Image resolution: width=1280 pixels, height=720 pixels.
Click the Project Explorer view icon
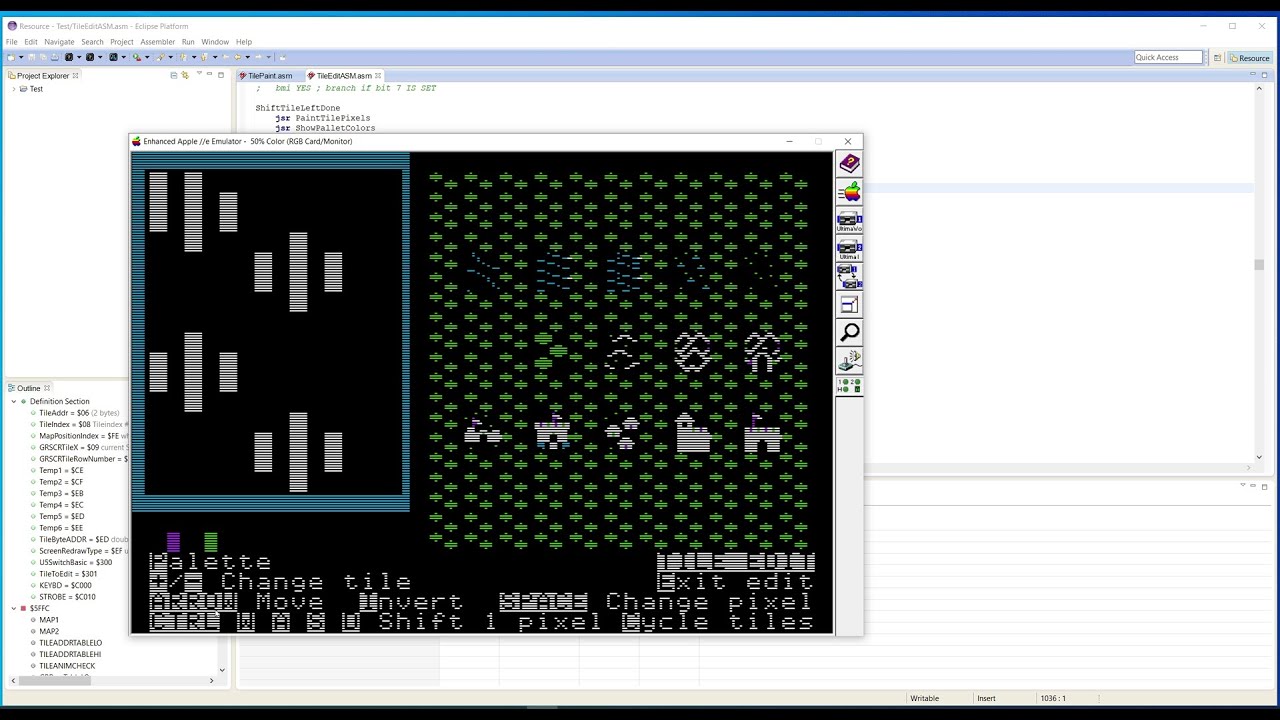[11, 76]
